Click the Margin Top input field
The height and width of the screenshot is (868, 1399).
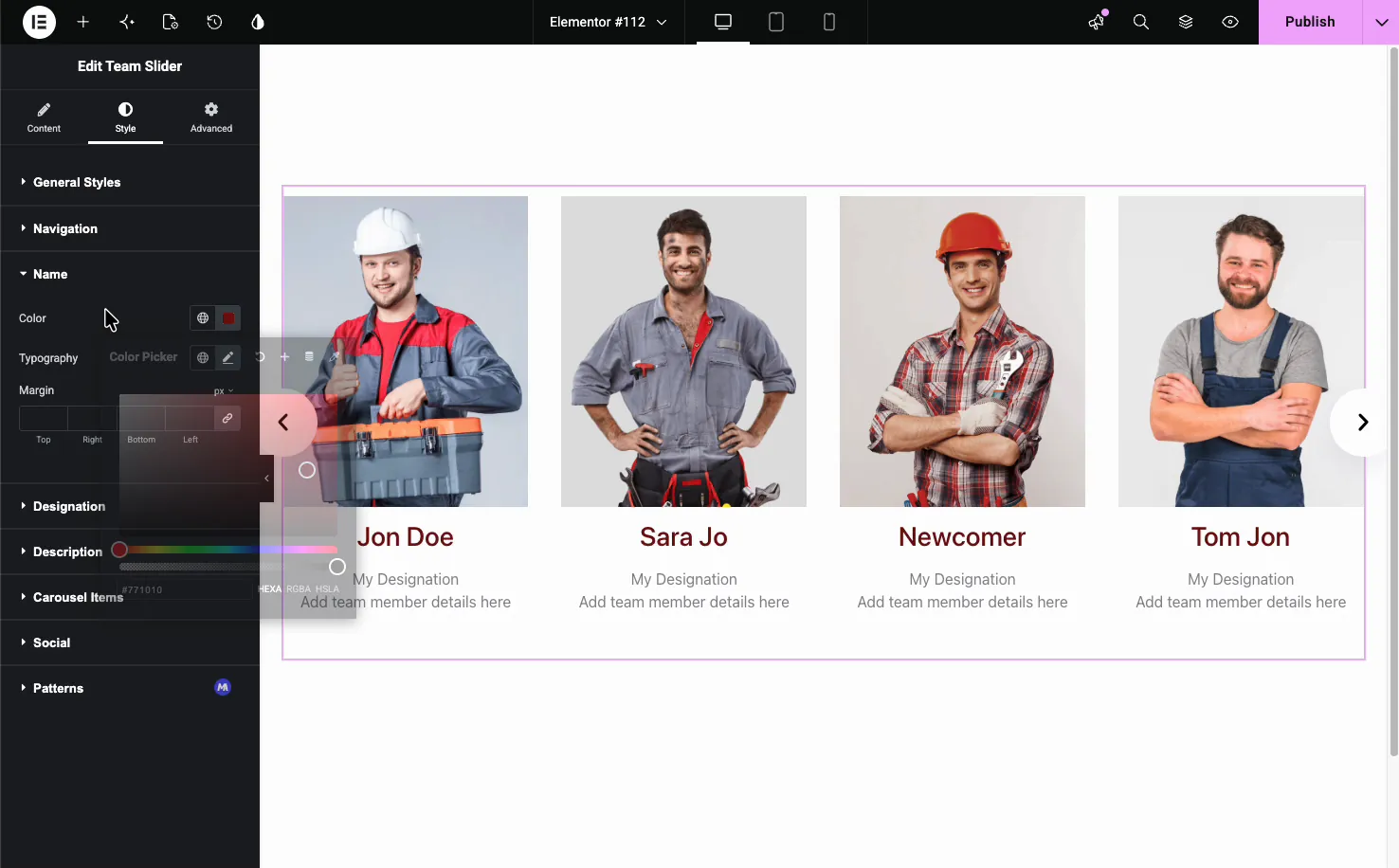pyautogui.click(x=44, y=418)
